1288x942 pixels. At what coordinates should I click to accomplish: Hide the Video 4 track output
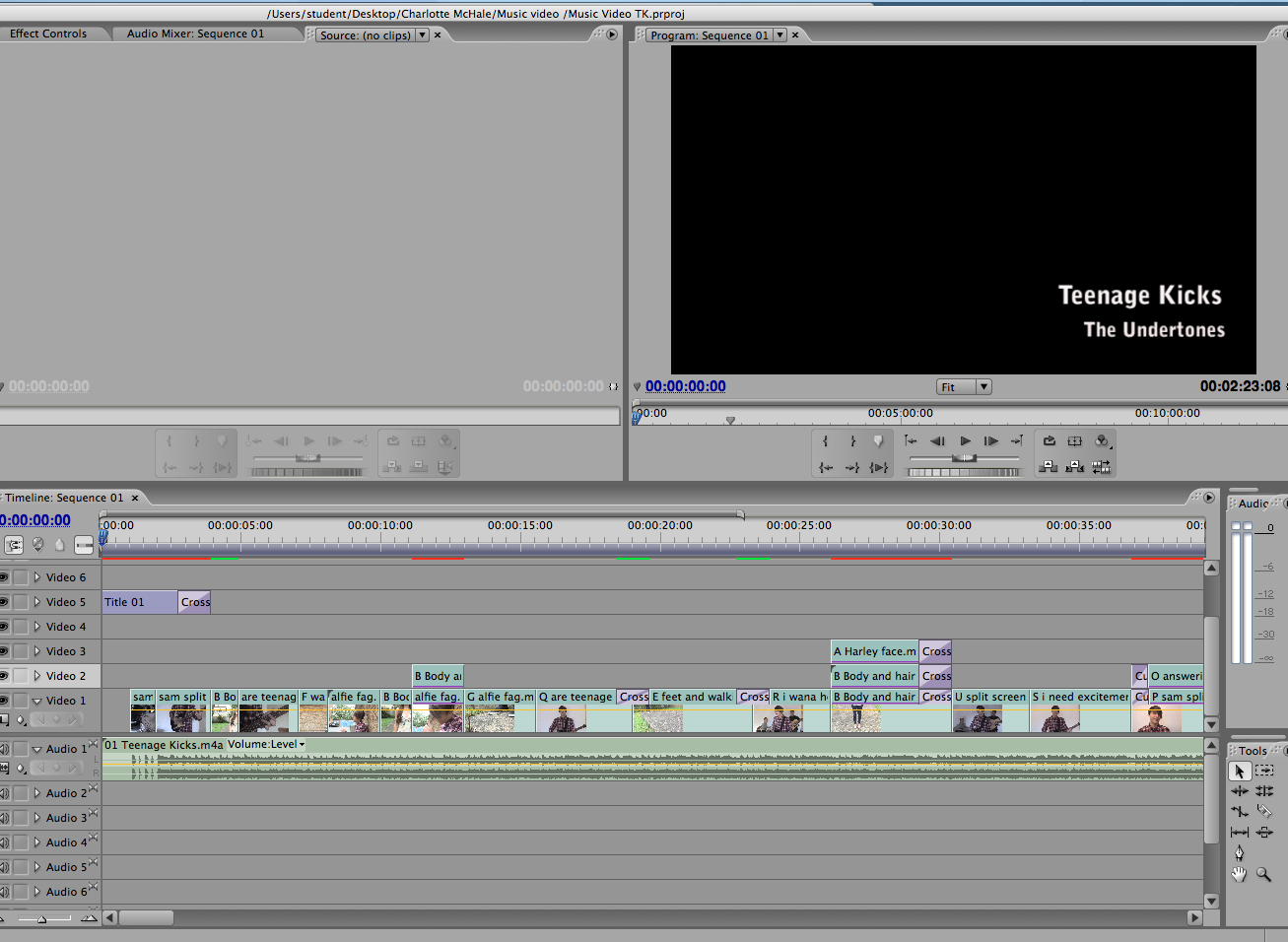click(4, 627)
